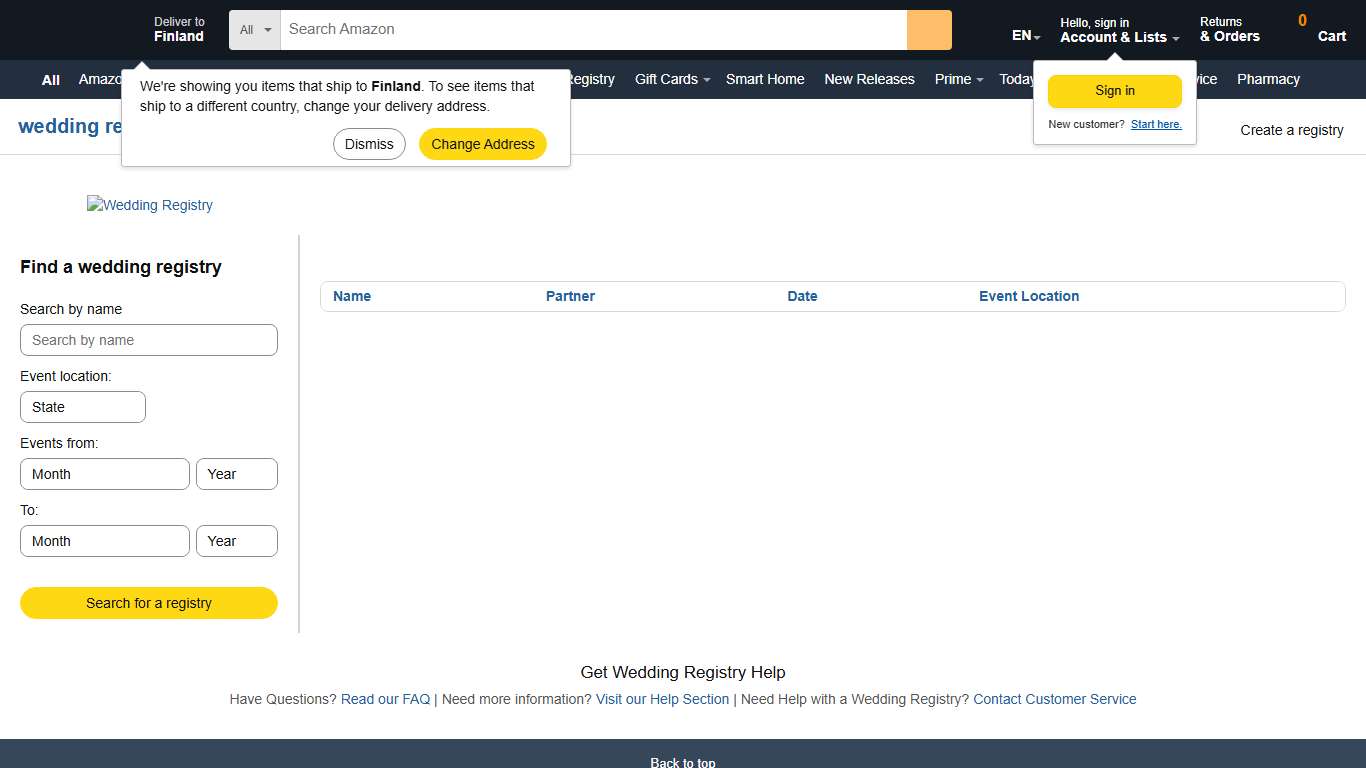This screenshot has width=1366, height=768.
Task: Click the Contact Customer Service link
Action: 1054,699
